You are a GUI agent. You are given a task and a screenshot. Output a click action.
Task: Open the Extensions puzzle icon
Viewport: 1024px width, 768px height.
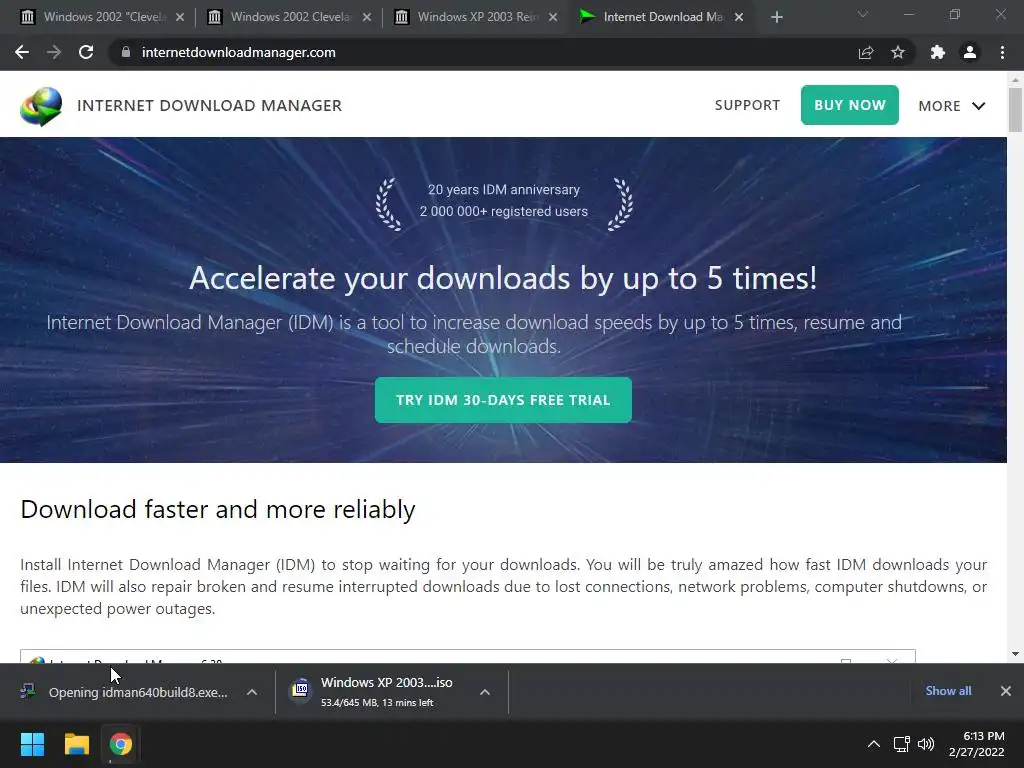coord(938,52)
